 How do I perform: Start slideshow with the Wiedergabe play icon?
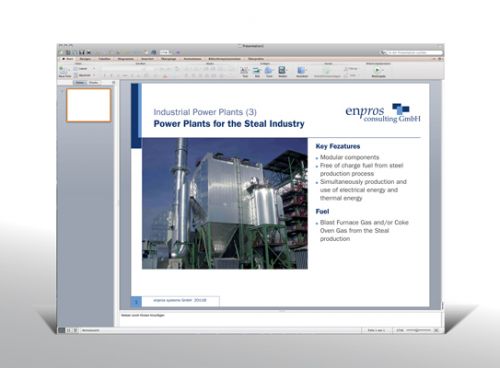click(378, 70)
